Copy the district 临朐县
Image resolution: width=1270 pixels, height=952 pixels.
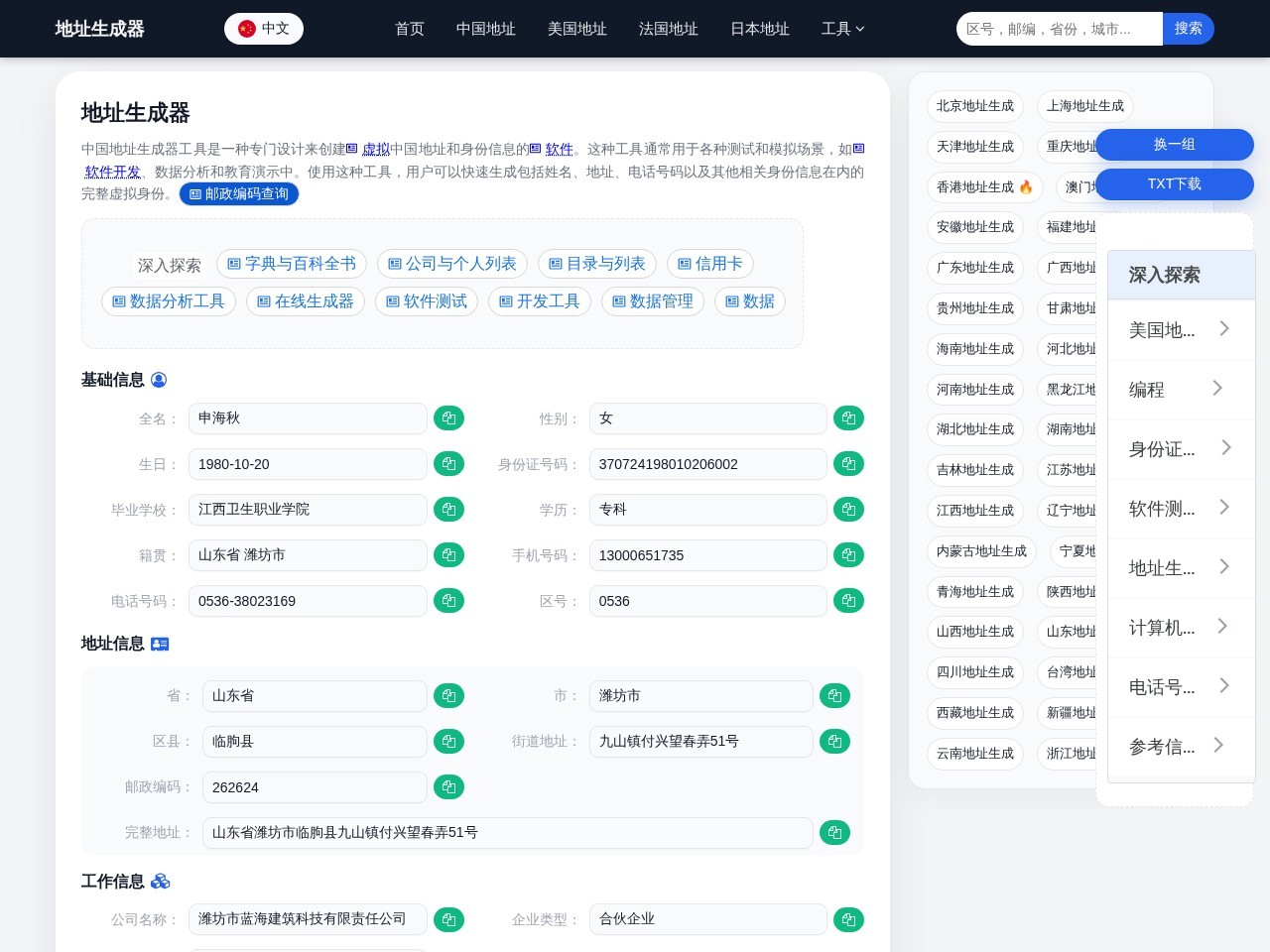[448, 742]
